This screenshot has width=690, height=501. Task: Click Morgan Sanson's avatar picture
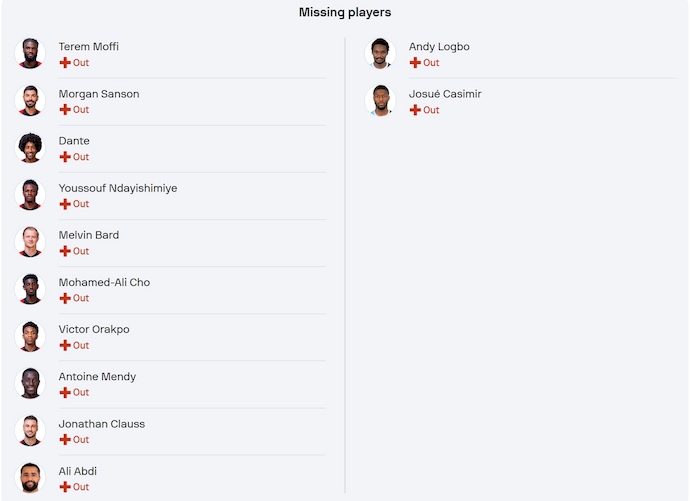(31, 101)
